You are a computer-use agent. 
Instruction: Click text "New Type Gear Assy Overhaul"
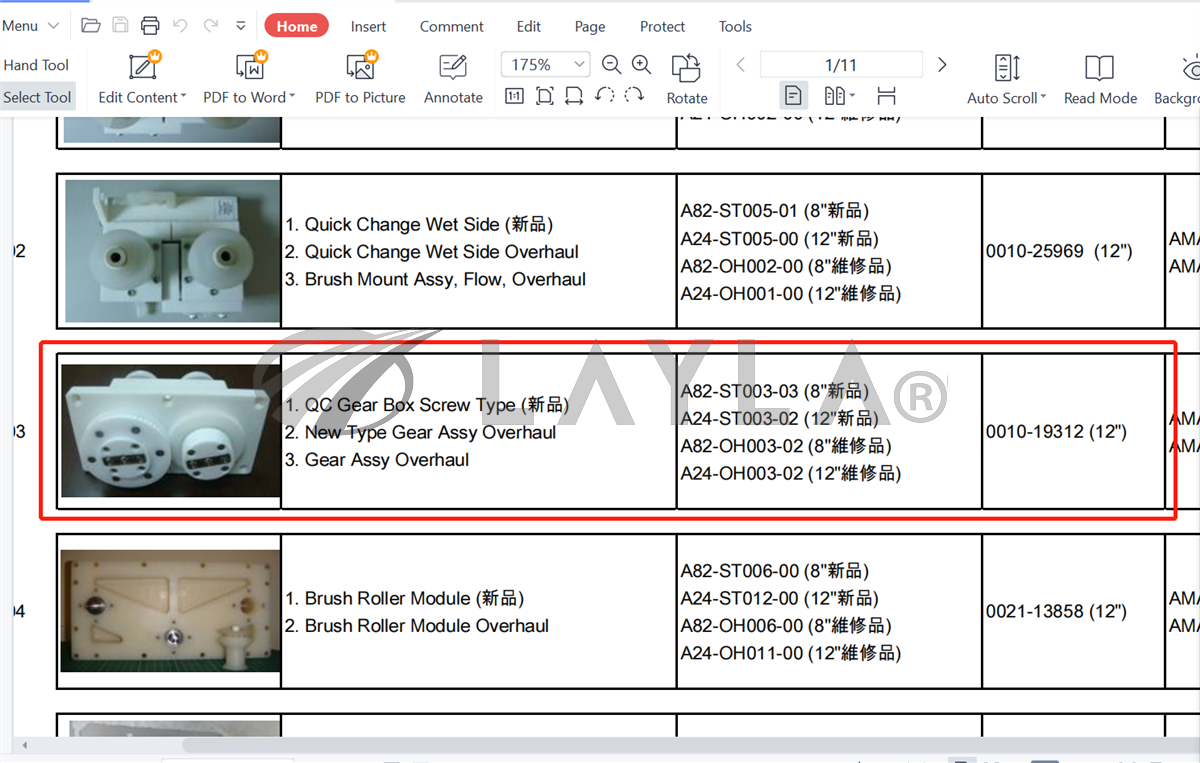[x=430, y=432]
